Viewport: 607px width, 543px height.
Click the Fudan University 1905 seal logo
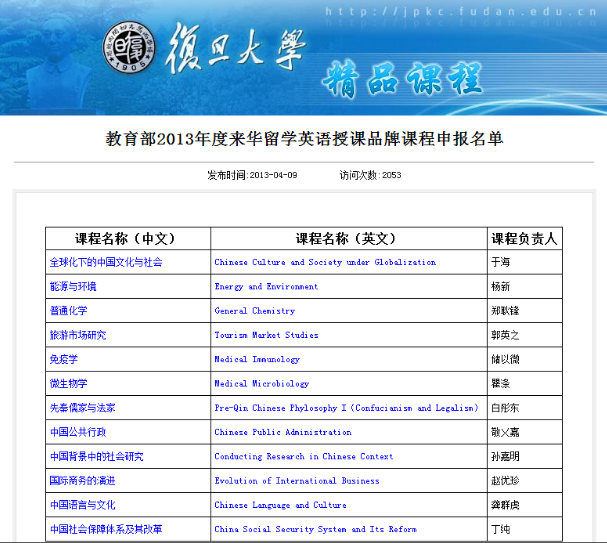[129, 47]
